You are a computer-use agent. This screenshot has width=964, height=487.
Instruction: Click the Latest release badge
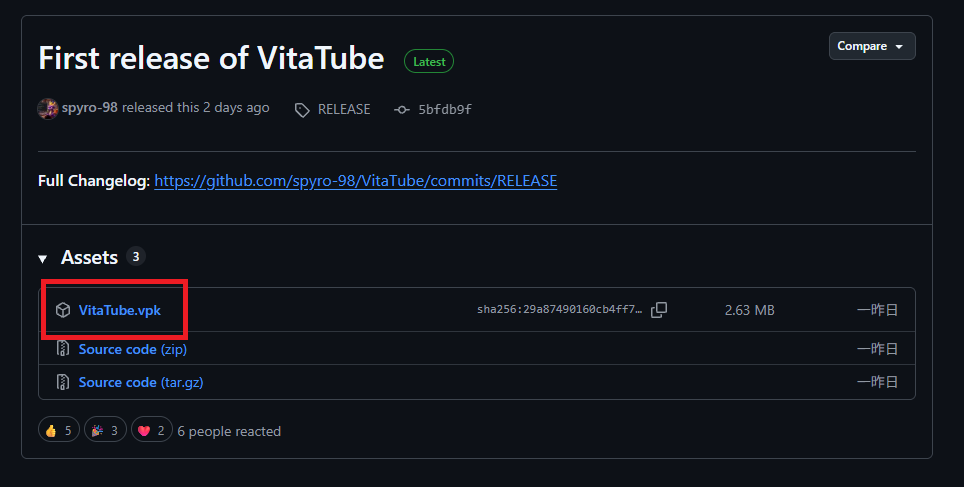[x=429, y=61]
